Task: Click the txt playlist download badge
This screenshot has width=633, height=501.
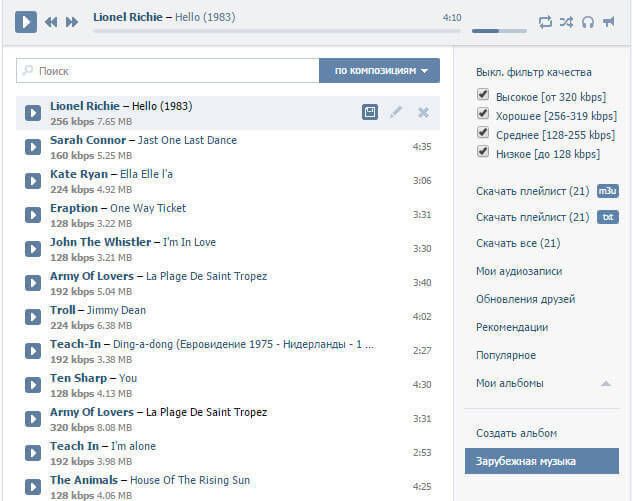Action: click(608, 217)
